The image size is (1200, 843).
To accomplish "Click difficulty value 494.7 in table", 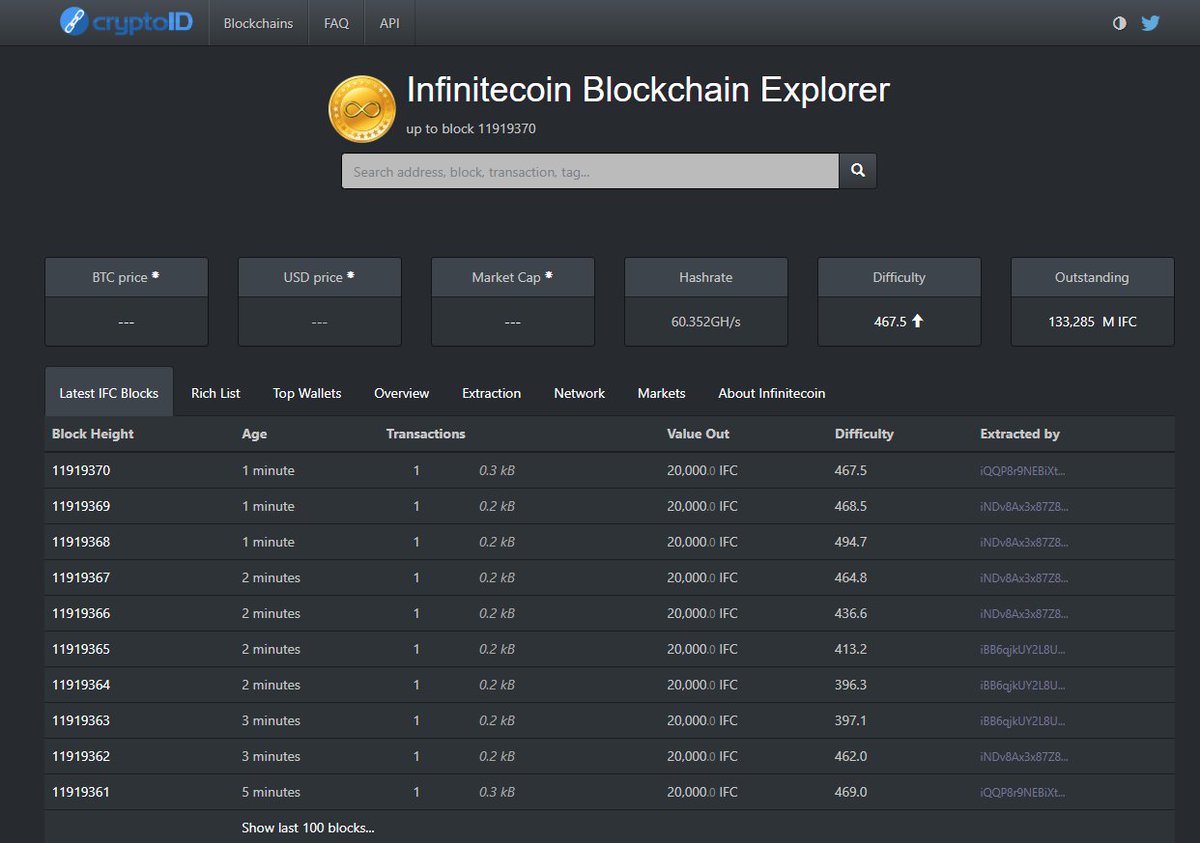I will (851, 542).
